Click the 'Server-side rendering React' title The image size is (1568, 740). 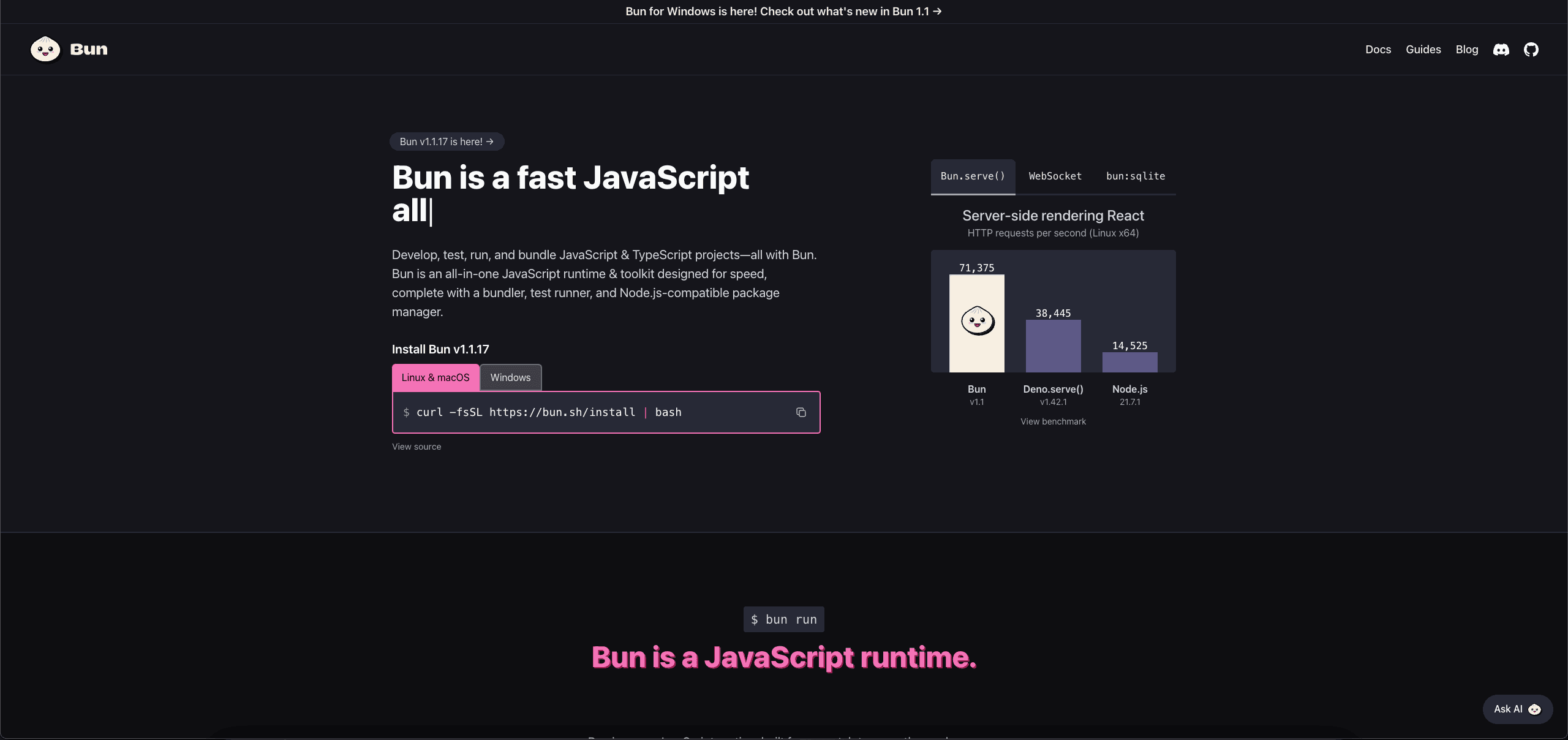click(1053, 216)
